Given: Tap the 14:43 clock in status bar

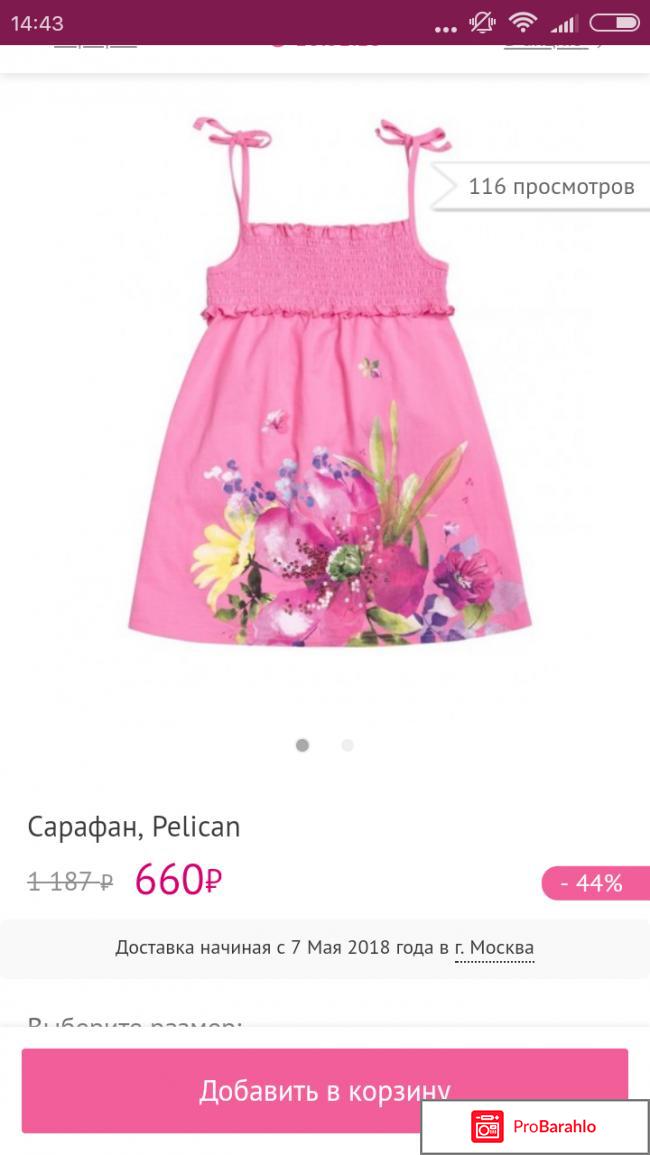Looking at the screenshot, I should click(x=37, y=24).
